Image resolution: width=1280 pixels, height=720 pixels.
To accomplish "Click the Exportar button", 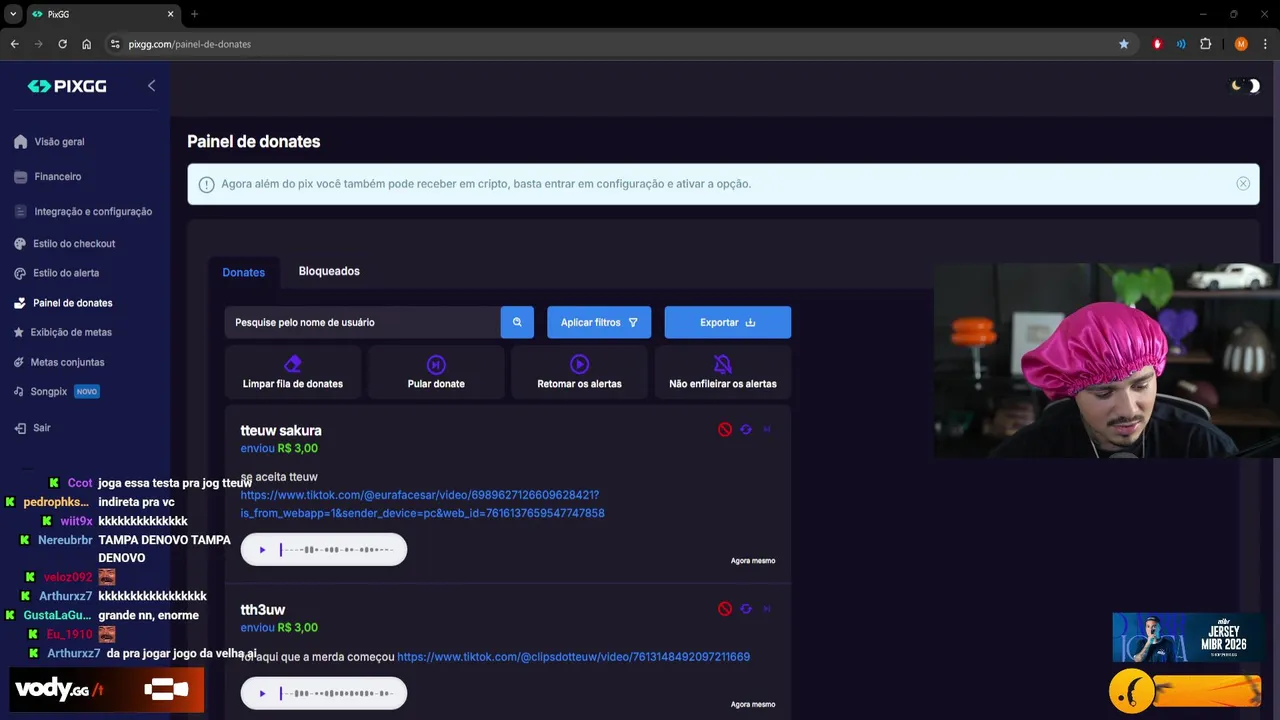I will [728, 322].
